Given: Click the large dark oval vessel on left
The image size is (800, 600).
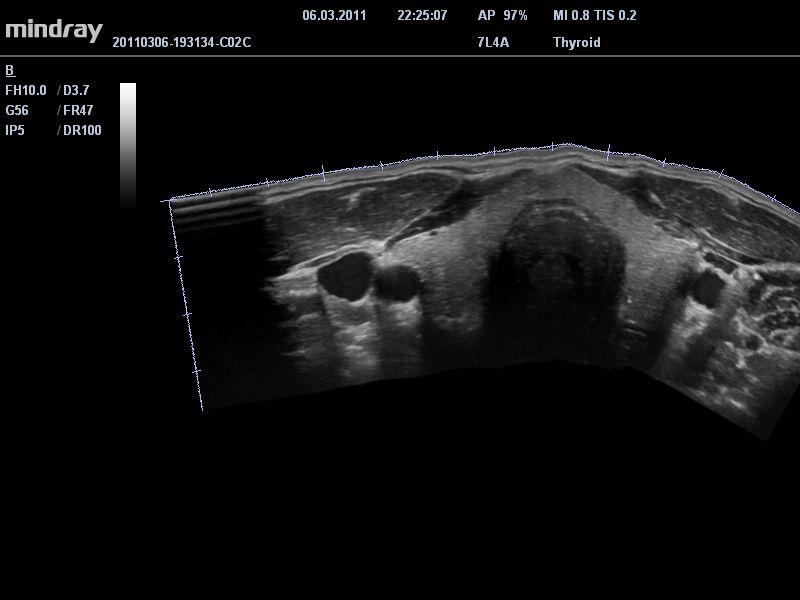Looking at the screenshot, I should 344,276.
